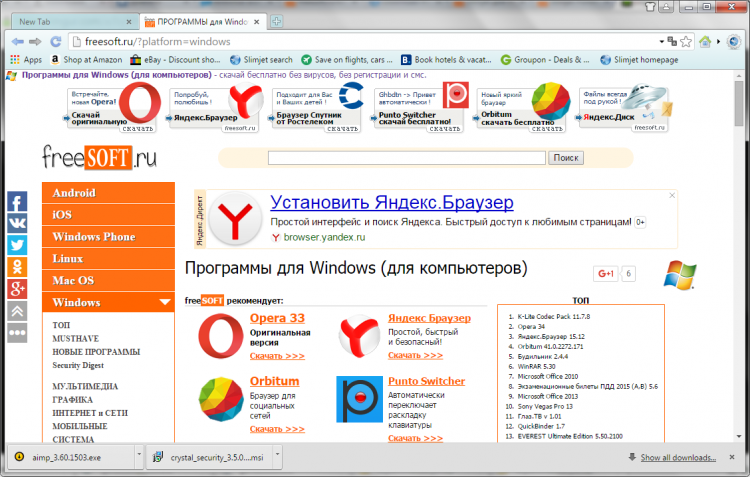Click the user profile icon in title bar

(x=666, y=7)
